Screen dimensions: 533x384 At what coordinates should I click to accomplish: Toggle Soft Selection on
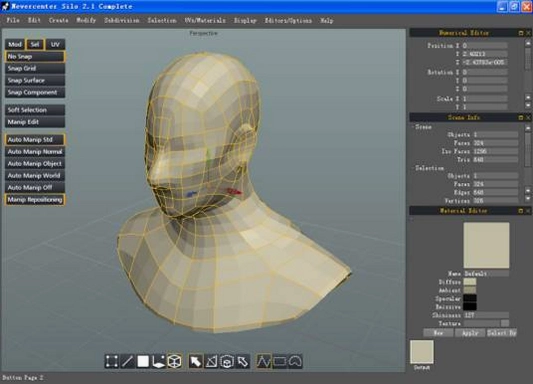coord(35,110)
